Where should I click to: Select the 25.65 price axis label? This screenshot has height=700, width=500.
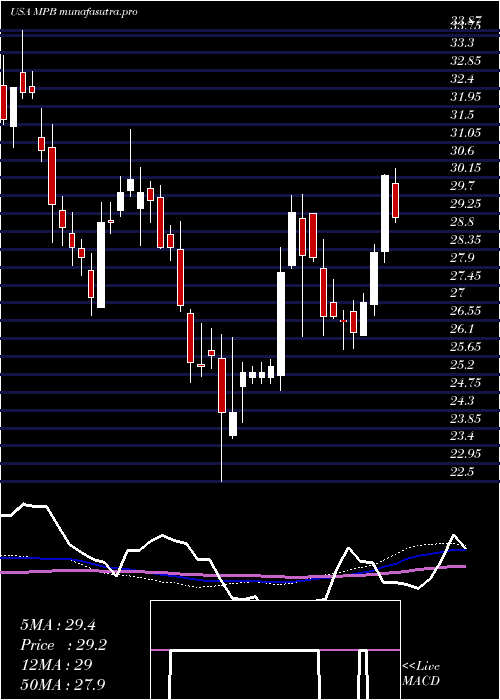pyautogui.click(x=466, y=346)
